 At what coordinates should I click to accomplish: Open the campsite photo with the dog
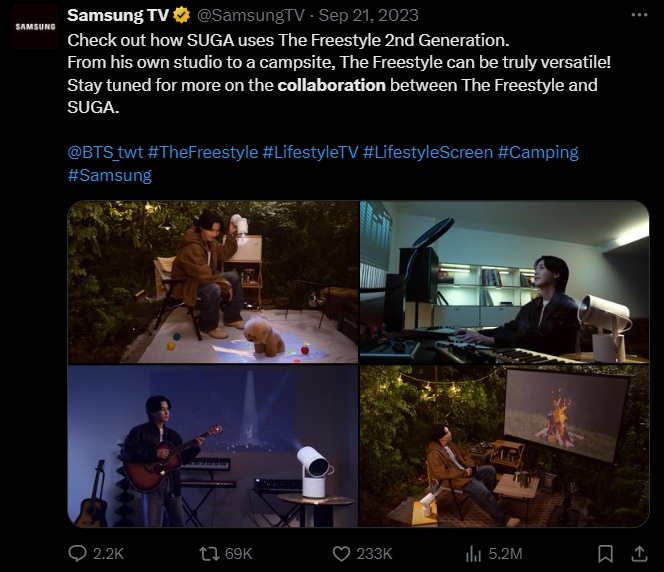213,282
